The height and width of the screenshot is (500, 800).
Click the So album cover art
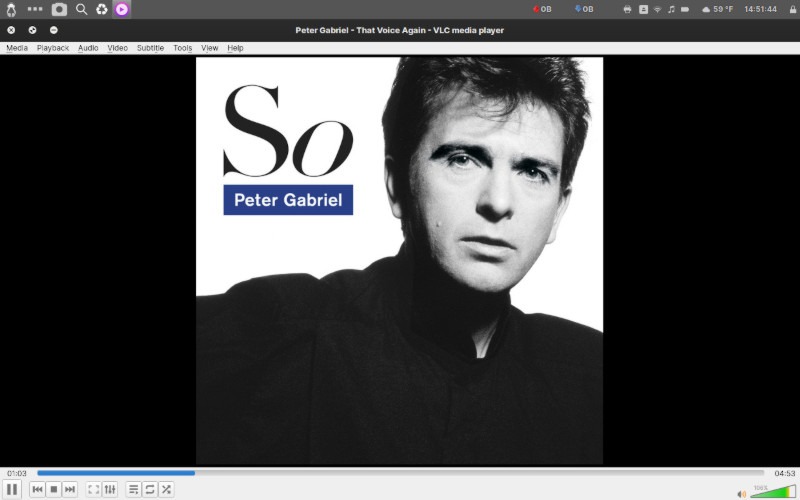pos(399,261)
